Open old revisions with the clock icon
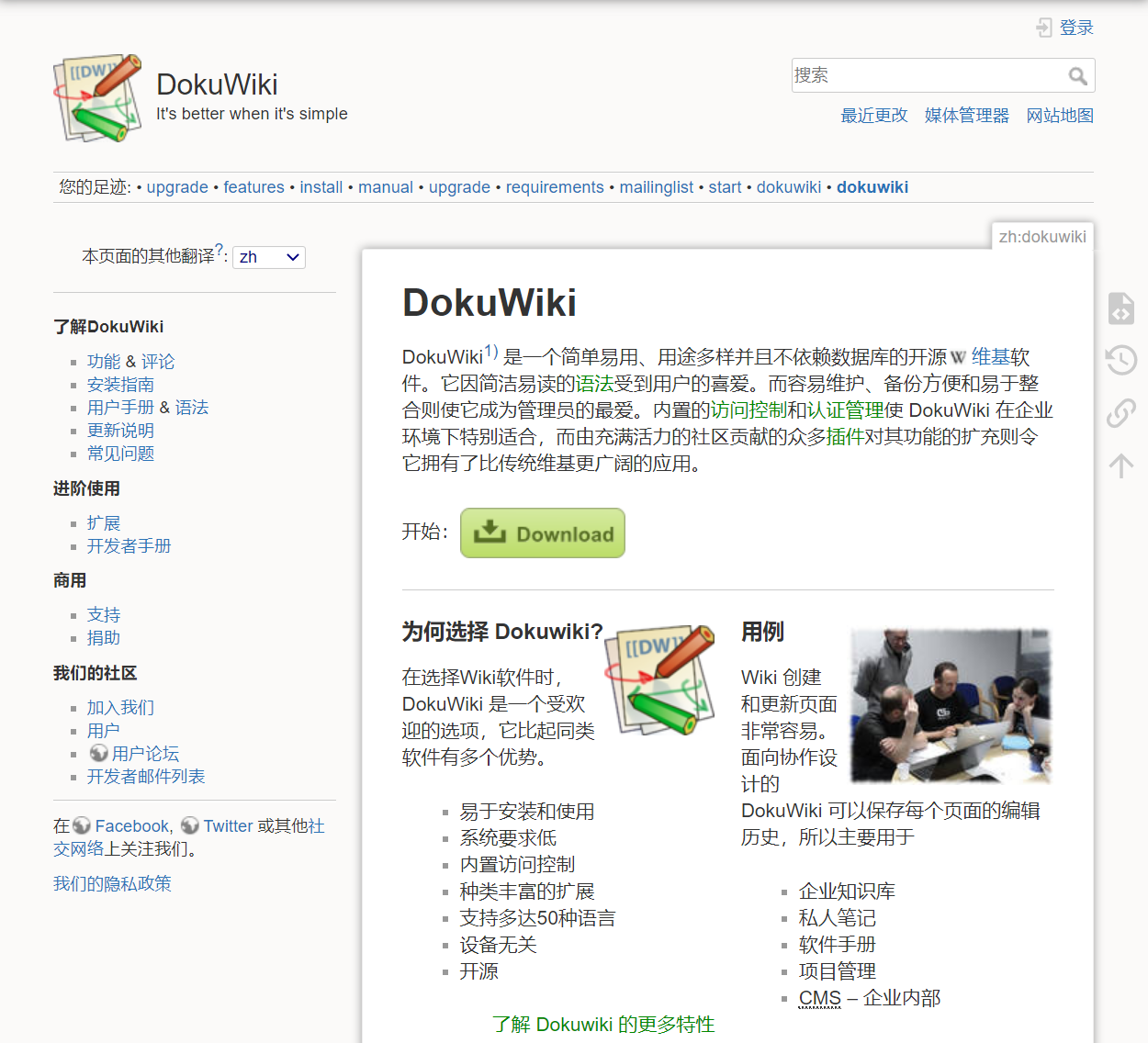This screenshot has height=1043, width=1148. pyautogui.click(x=1120, y=360)
